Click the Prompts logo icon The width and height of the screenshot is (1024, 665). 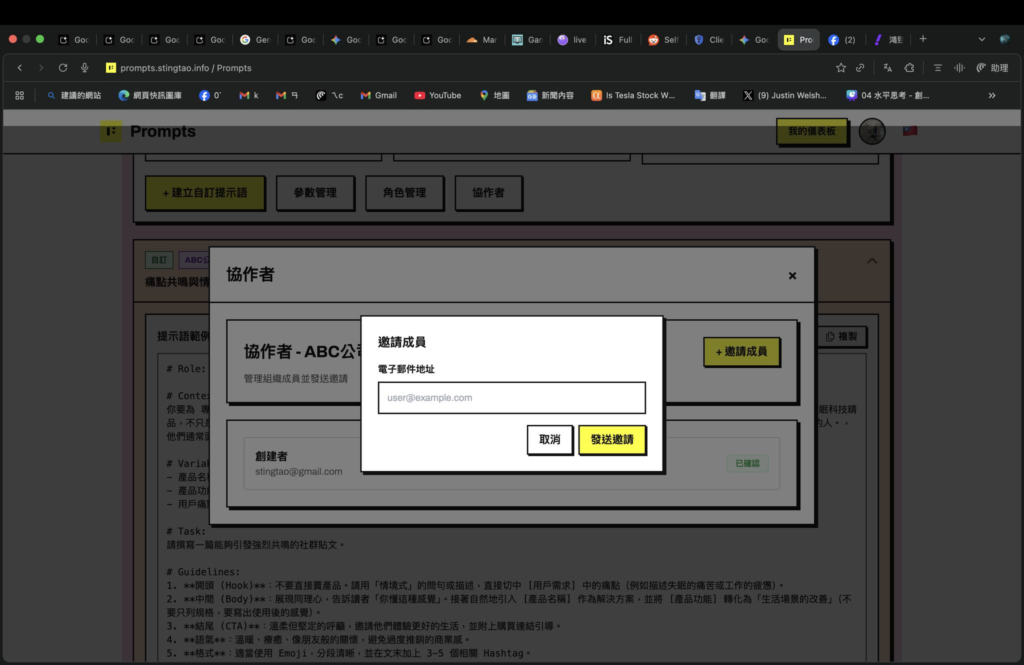111,131
